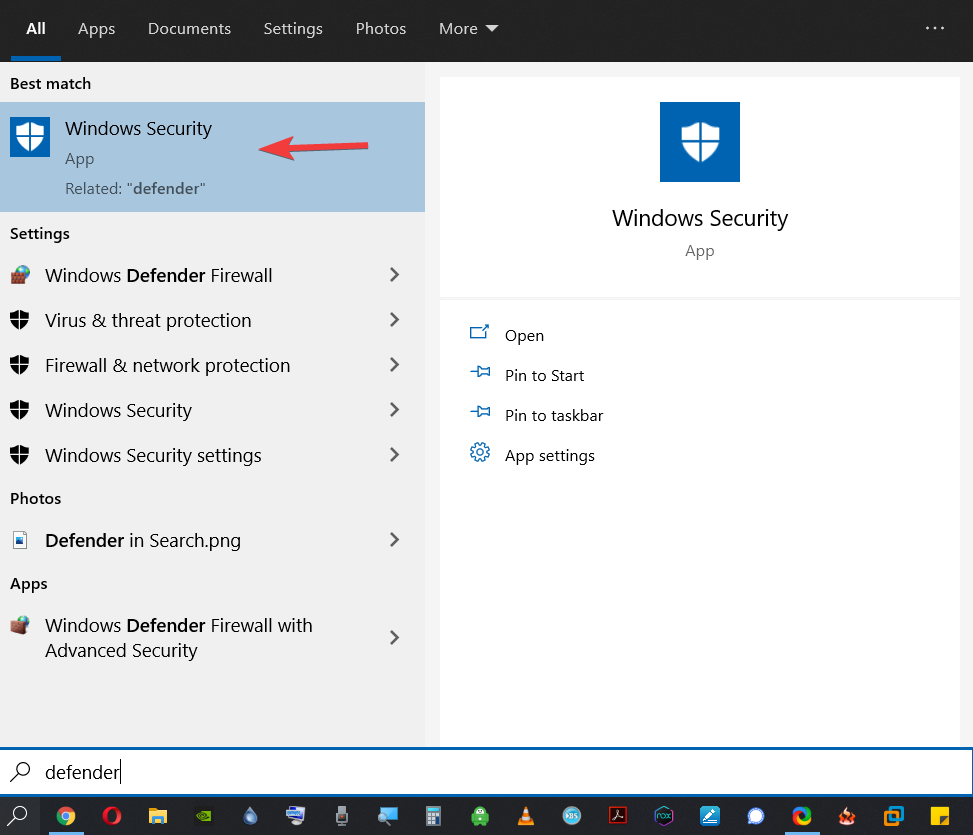Click the Pin to taskbar pin icon
The image size is (973, 835).
pos(480,412)
